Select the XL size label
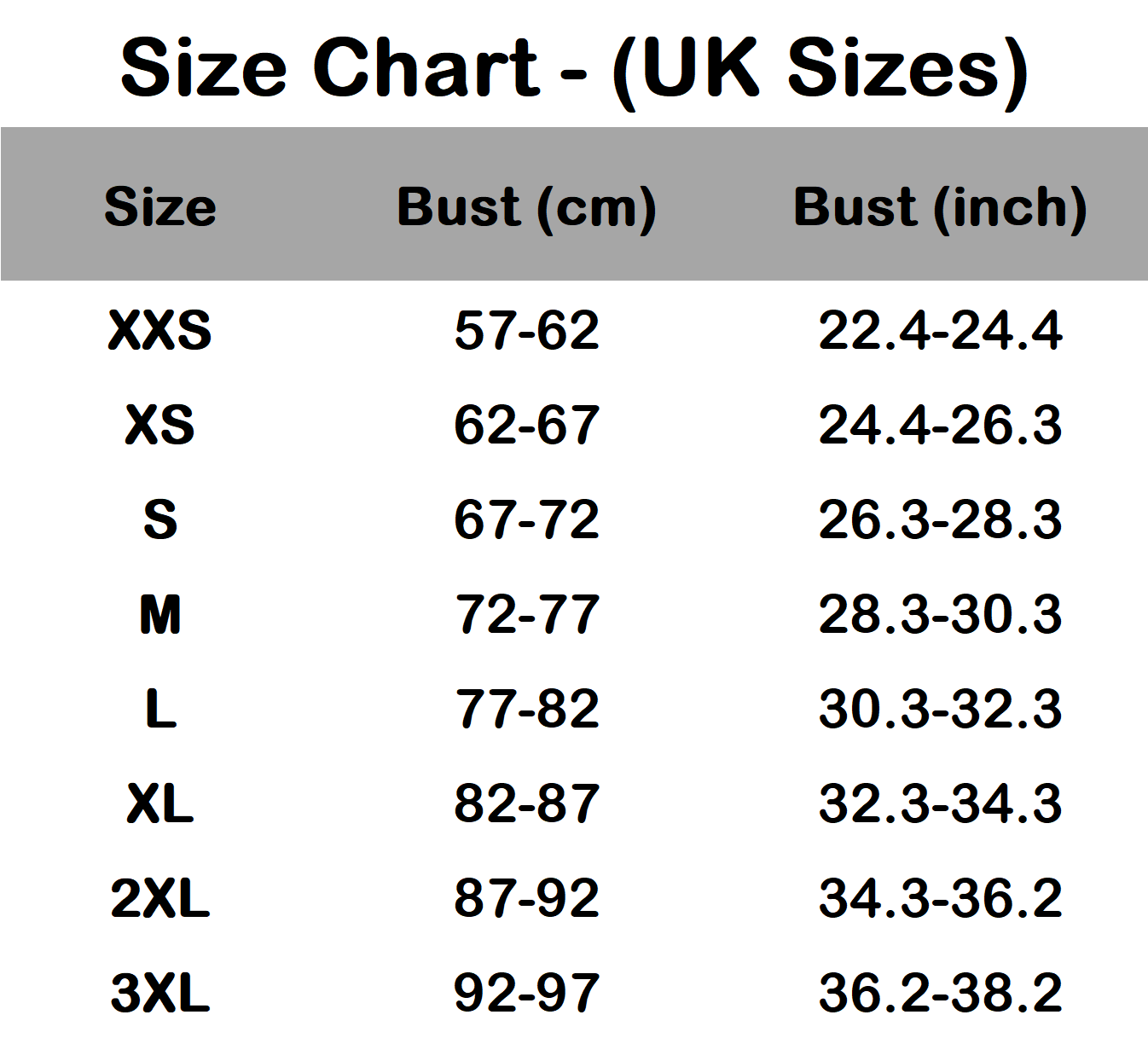Viewport: 1148px width, 1038px height. (160, 803)
